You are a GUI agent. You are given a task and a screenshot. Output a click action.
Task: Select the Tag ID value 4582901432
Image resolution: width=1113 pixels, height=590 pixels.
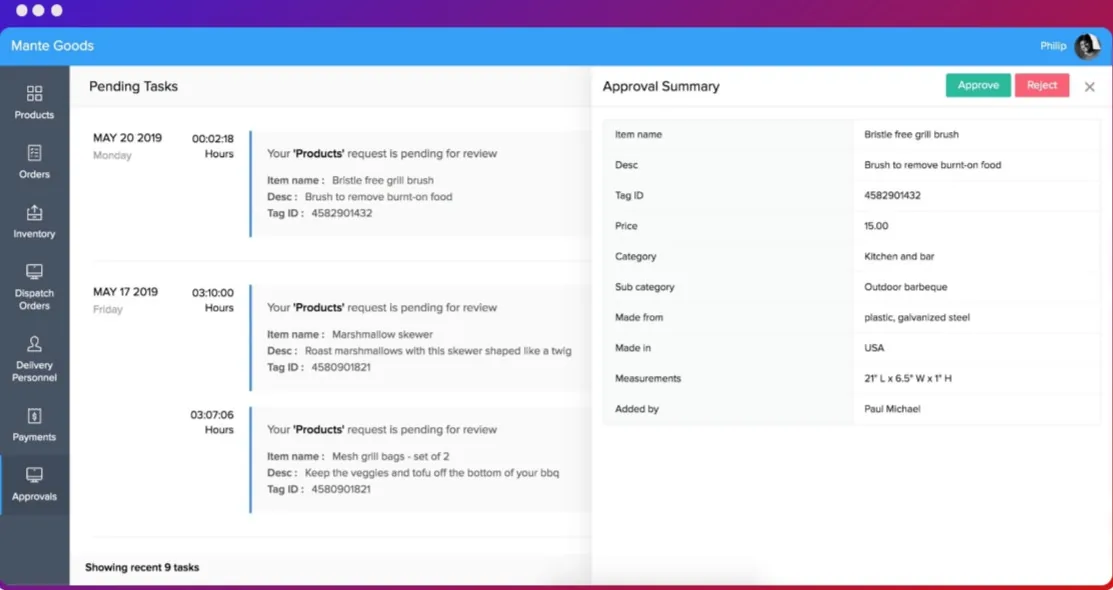click(x=892, y=195)
